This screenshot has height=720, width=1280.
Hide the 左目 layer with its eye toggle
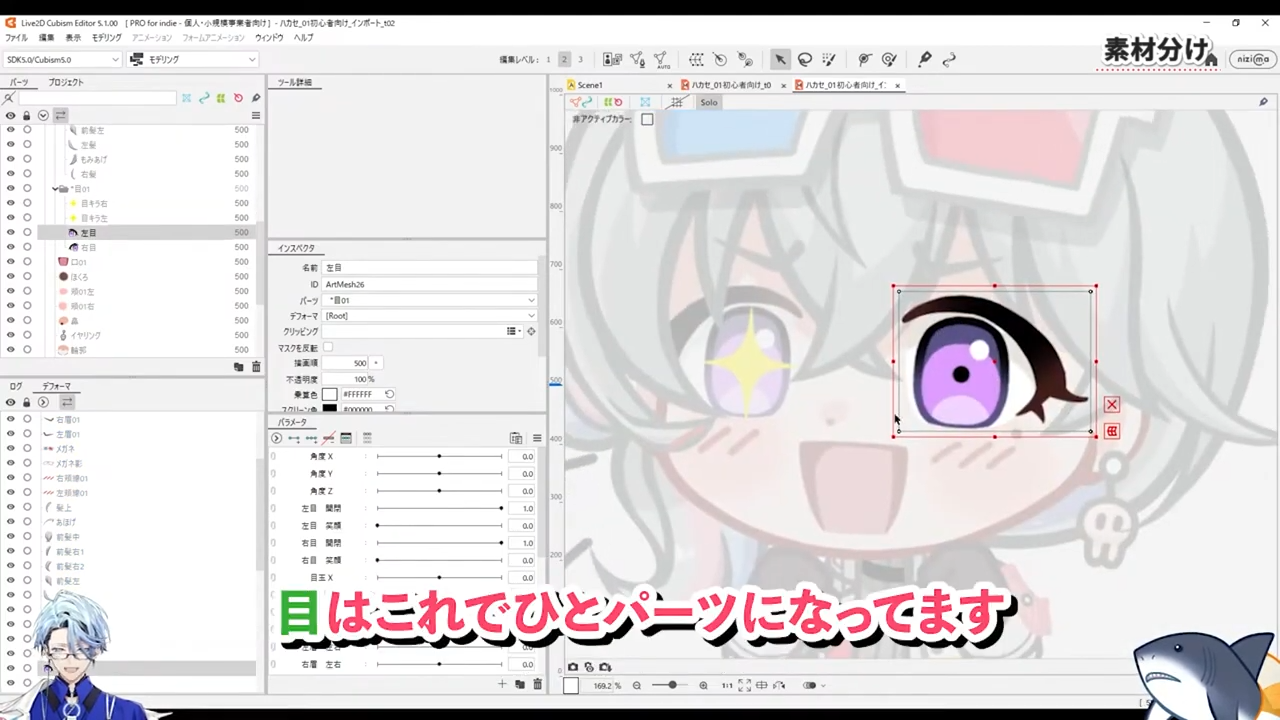(x=10, y=232)
